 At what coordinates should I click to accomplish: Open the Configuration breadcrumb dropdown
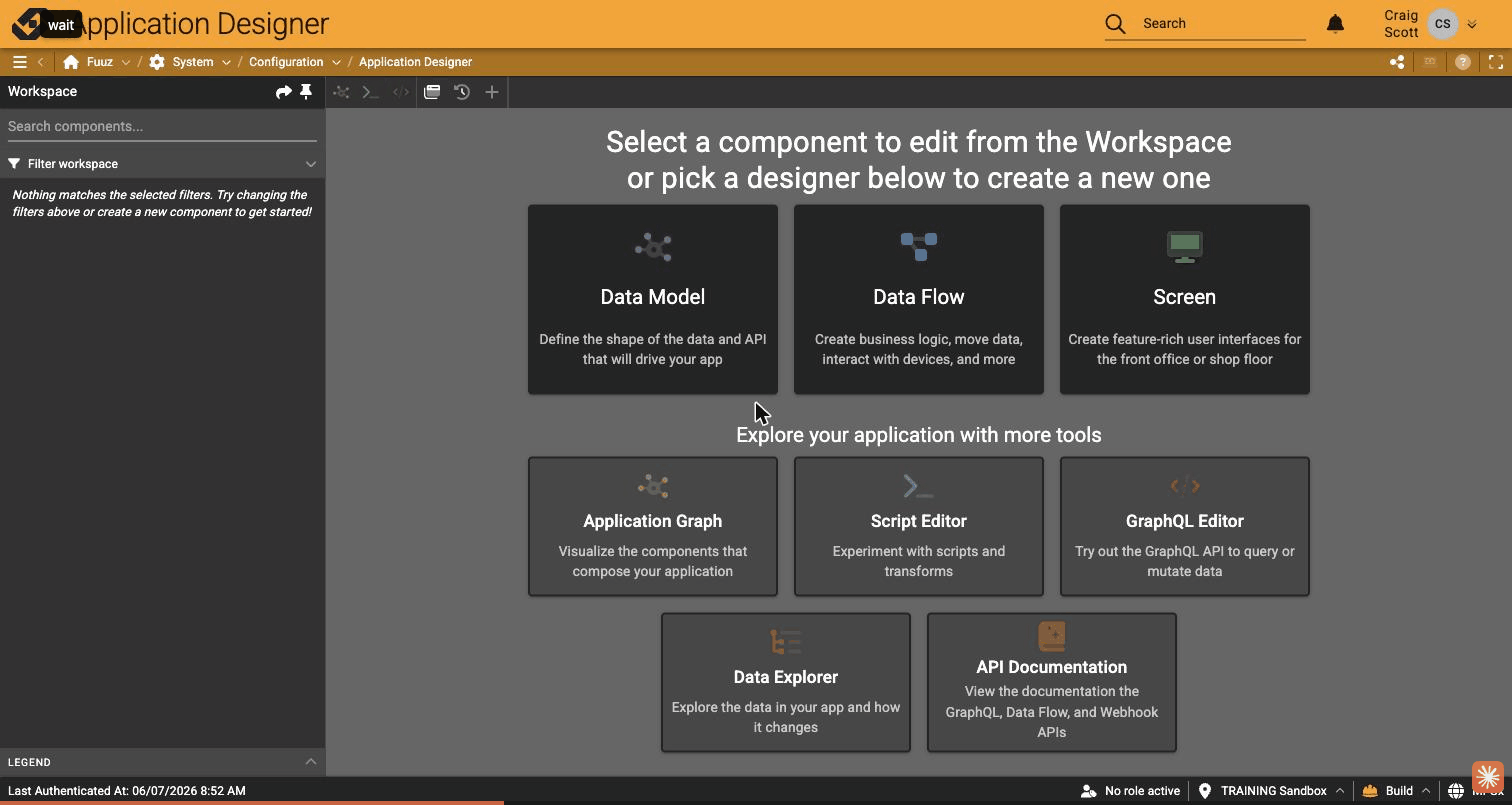tap(336, 62)
